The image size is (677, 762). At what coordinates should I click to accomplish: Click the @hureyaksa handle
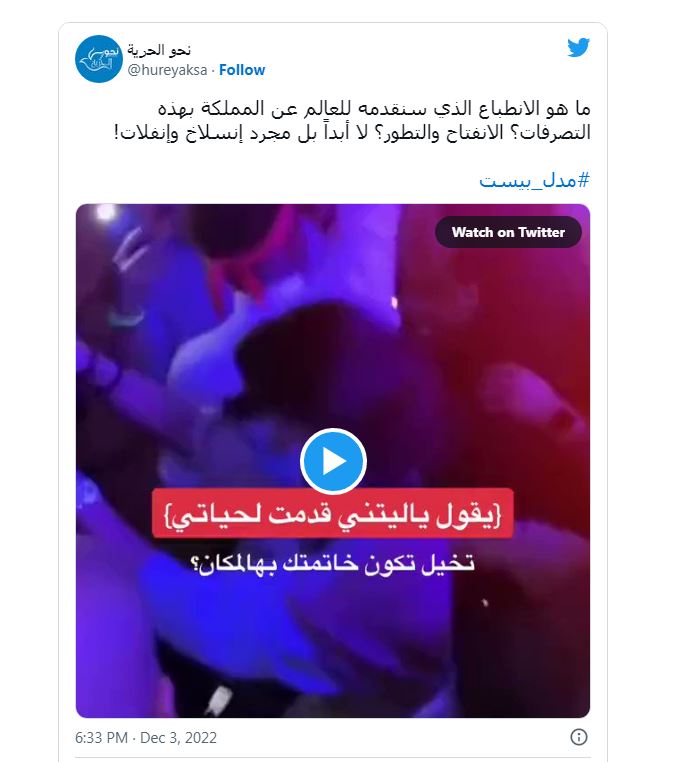click(167, 70)
